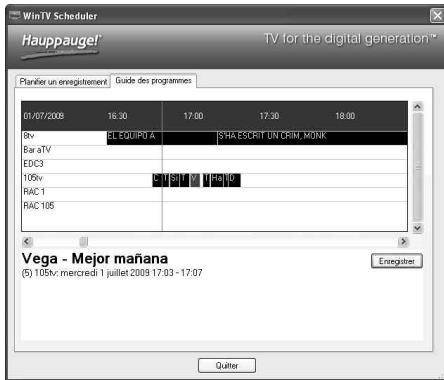The width and height of the screenshot is (444, 380).
Task: Click the Enregistrer button
Action: [397, 261]
